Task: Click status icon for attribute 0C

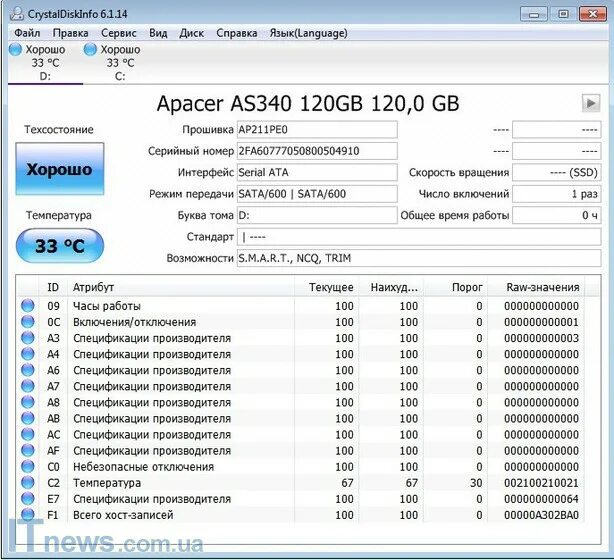Action: [x=27, y=322]
